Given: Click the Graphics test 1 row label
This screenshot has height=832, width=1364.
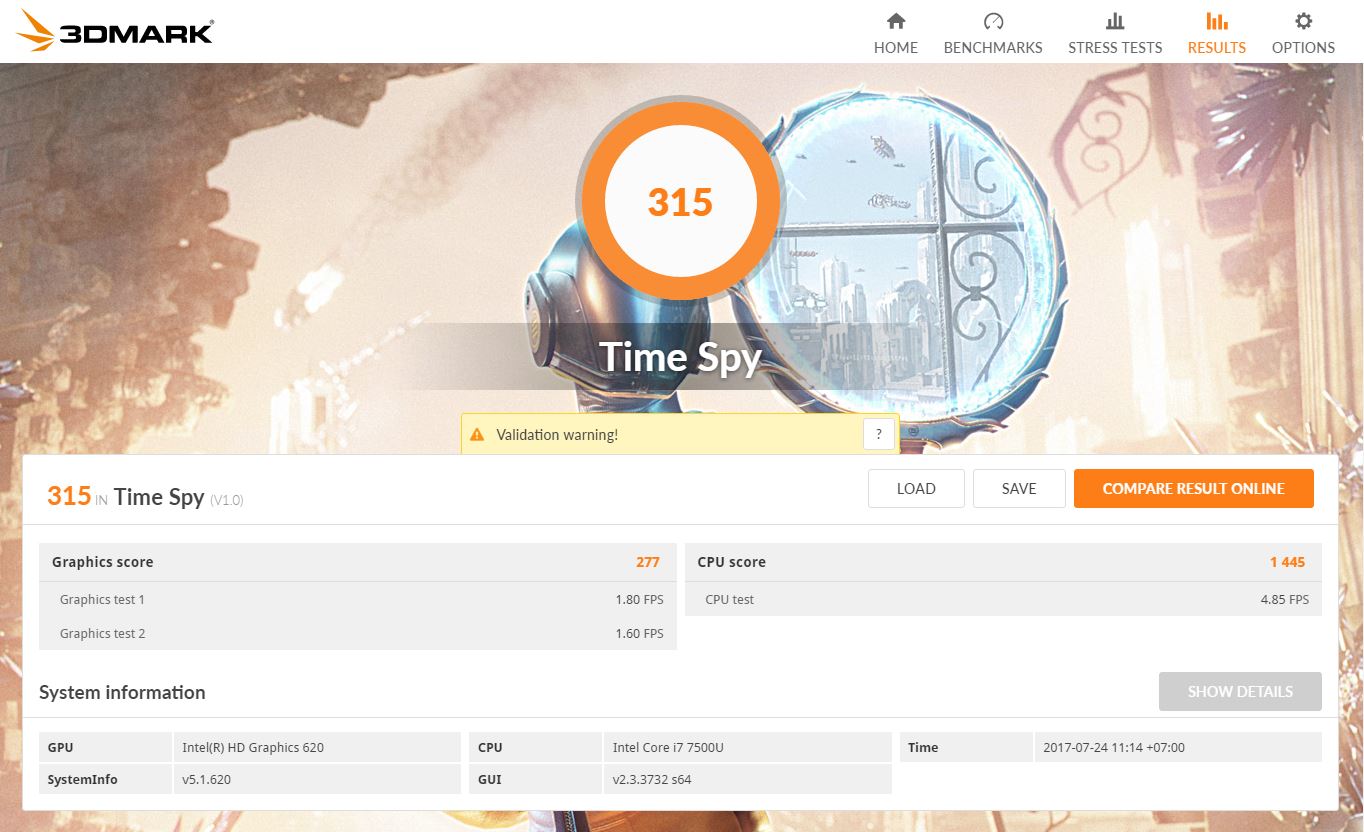Looking at the screenshot, I should (102, 600).
